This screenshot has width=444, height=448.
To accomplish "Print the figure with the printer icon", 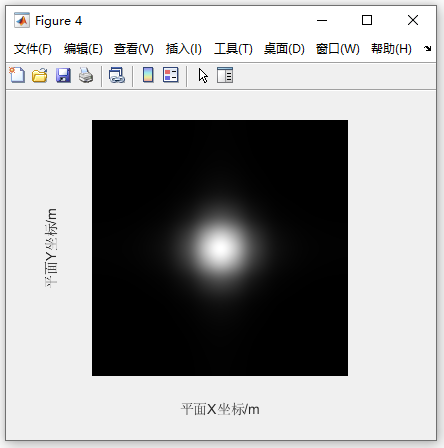I will [86, 75].
